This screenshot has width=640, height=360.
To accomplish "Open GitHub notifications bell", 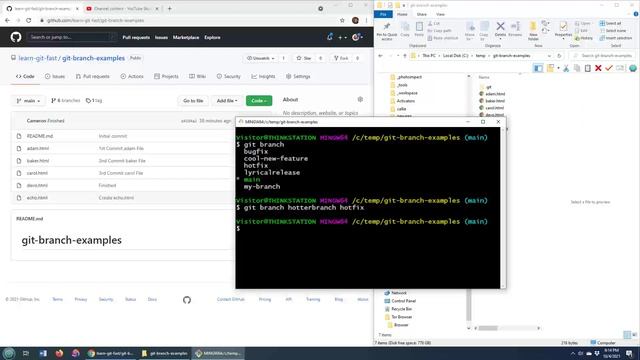I will click(330, 37).
